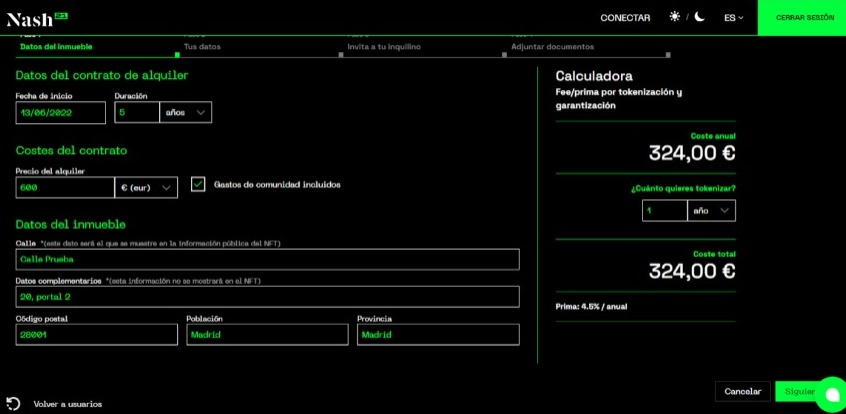Switch to light mode sun icon

coord(674,17)
